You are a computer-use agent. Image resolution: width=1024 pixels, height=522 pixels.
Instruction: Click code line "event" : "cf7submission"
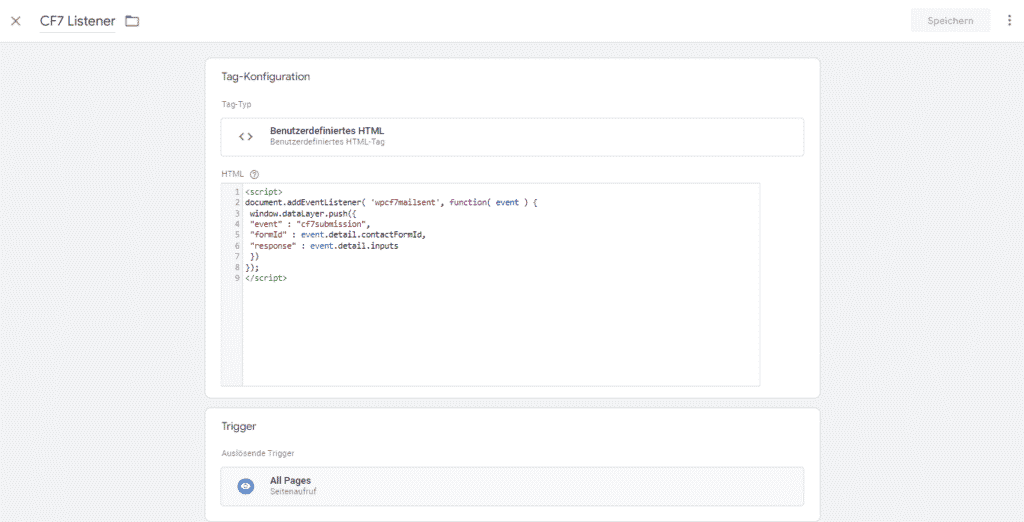[310, 223]
